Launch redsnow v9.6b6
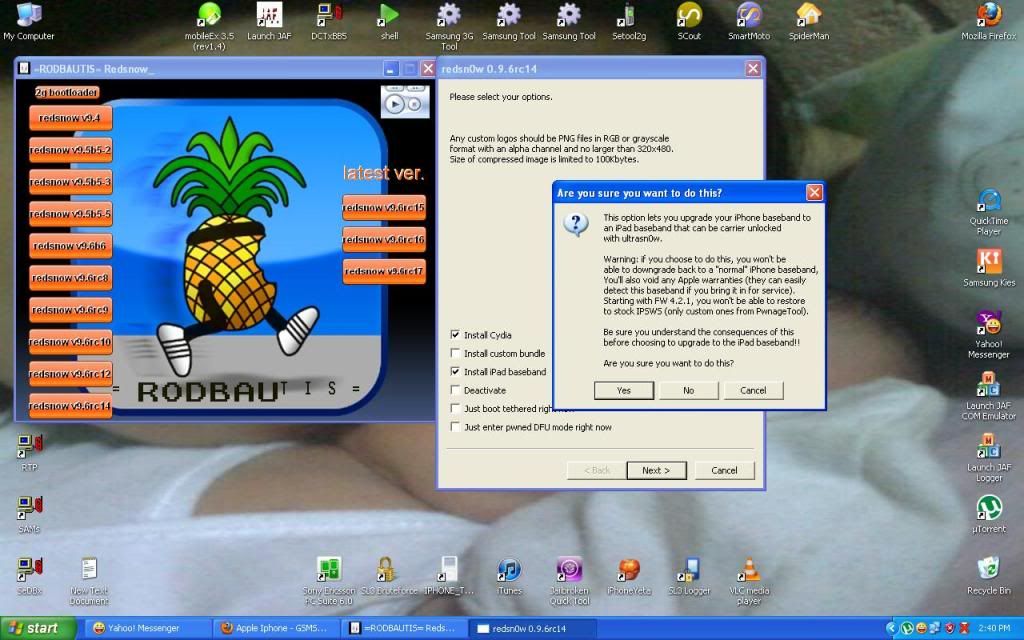This screenshot has height=640, width=1024. coord(70,246)
